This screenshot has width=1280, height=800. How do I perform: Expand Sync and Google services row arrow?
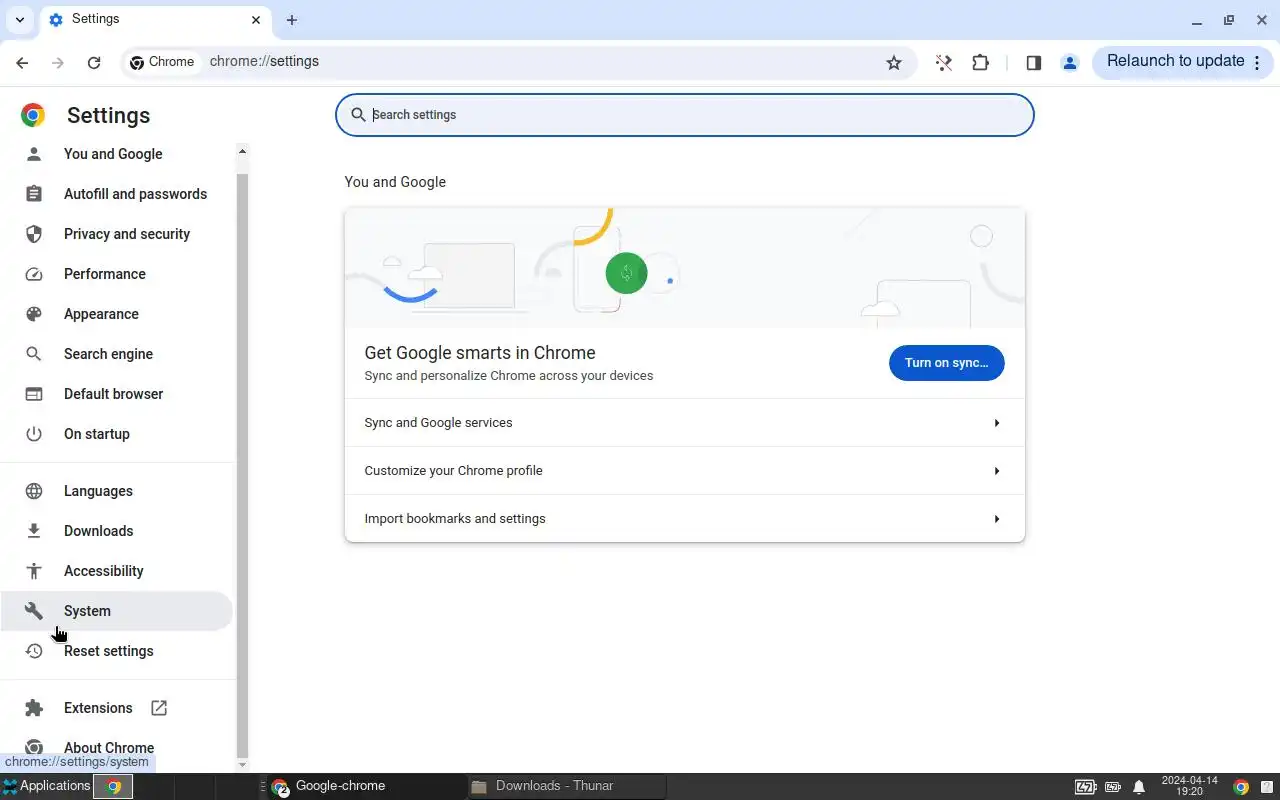point(997,423)
